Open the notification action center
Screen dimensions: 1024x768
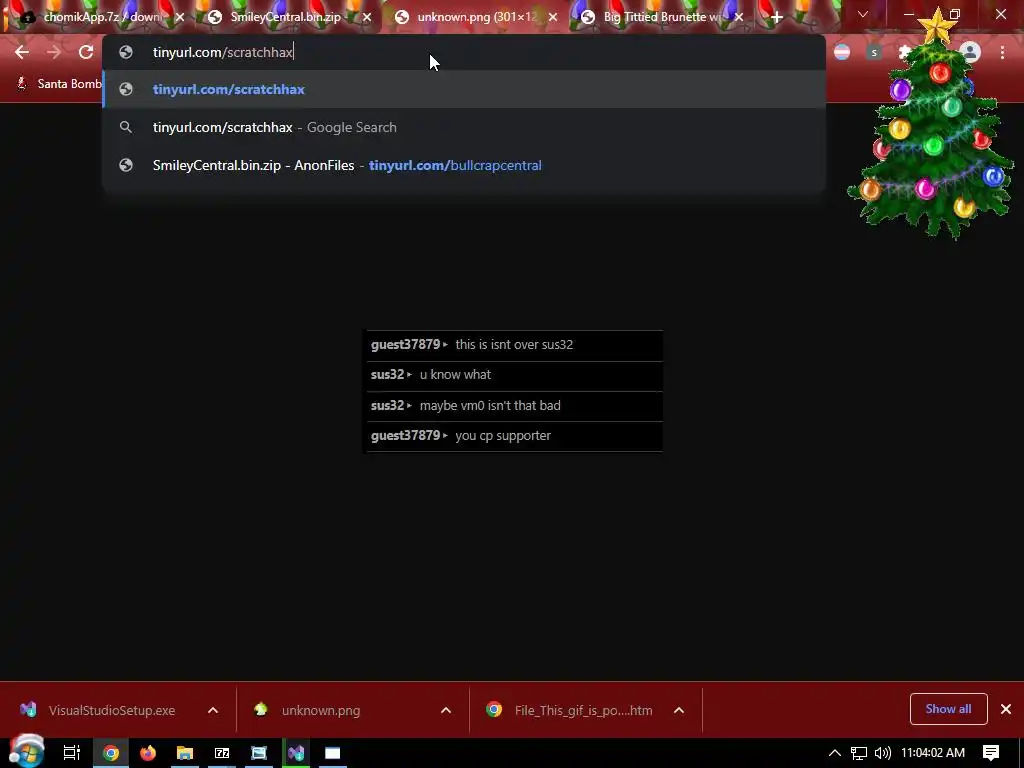(x=991, y=753)
